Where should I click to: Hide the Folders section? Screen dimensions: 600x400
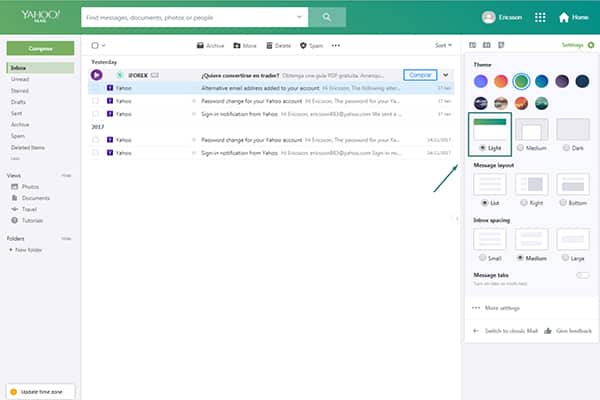point(66,238)
